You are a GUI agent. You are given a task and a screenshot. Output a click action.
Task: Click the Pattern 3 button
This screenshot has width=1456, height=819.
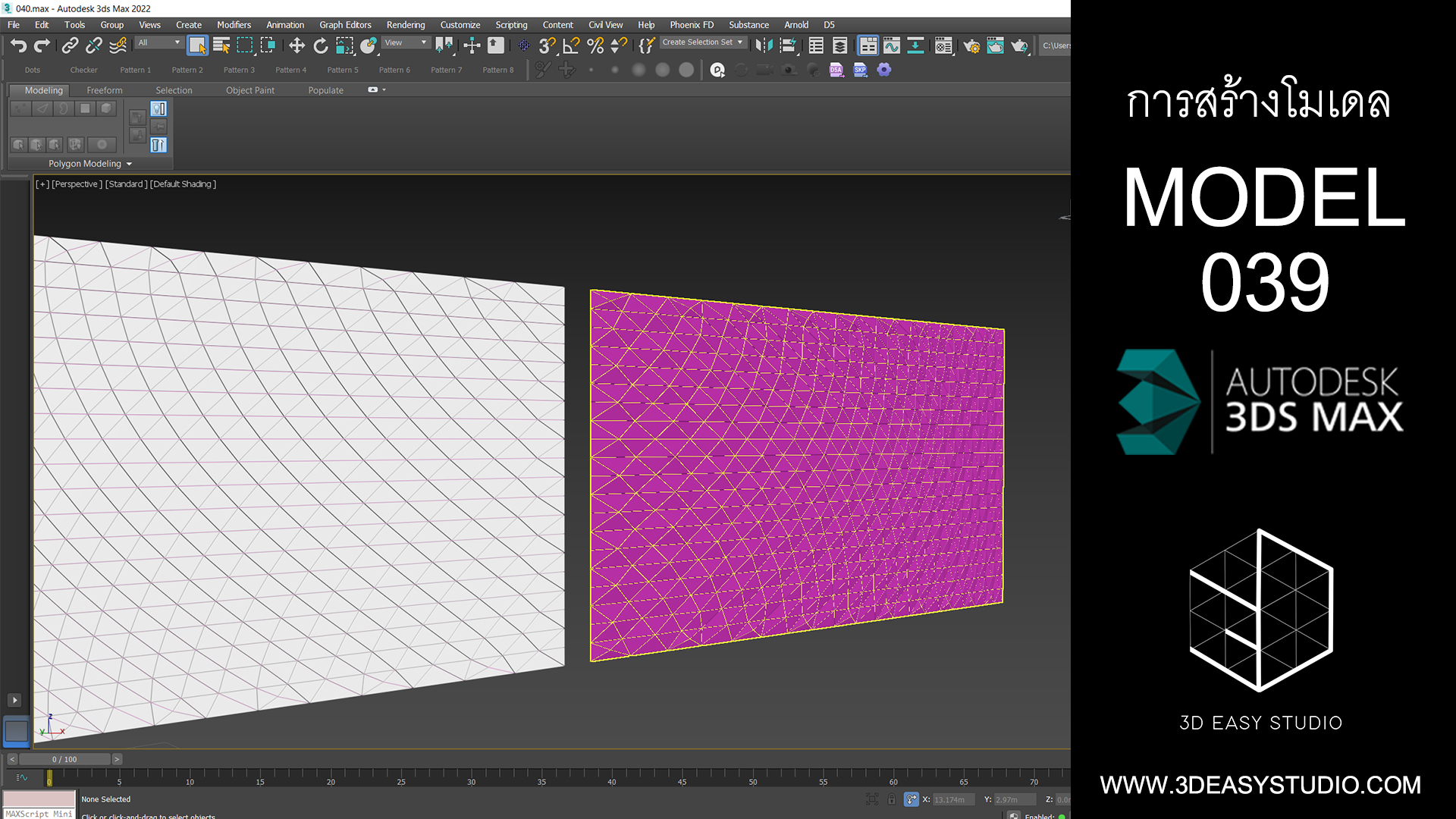tap(239, 70)
